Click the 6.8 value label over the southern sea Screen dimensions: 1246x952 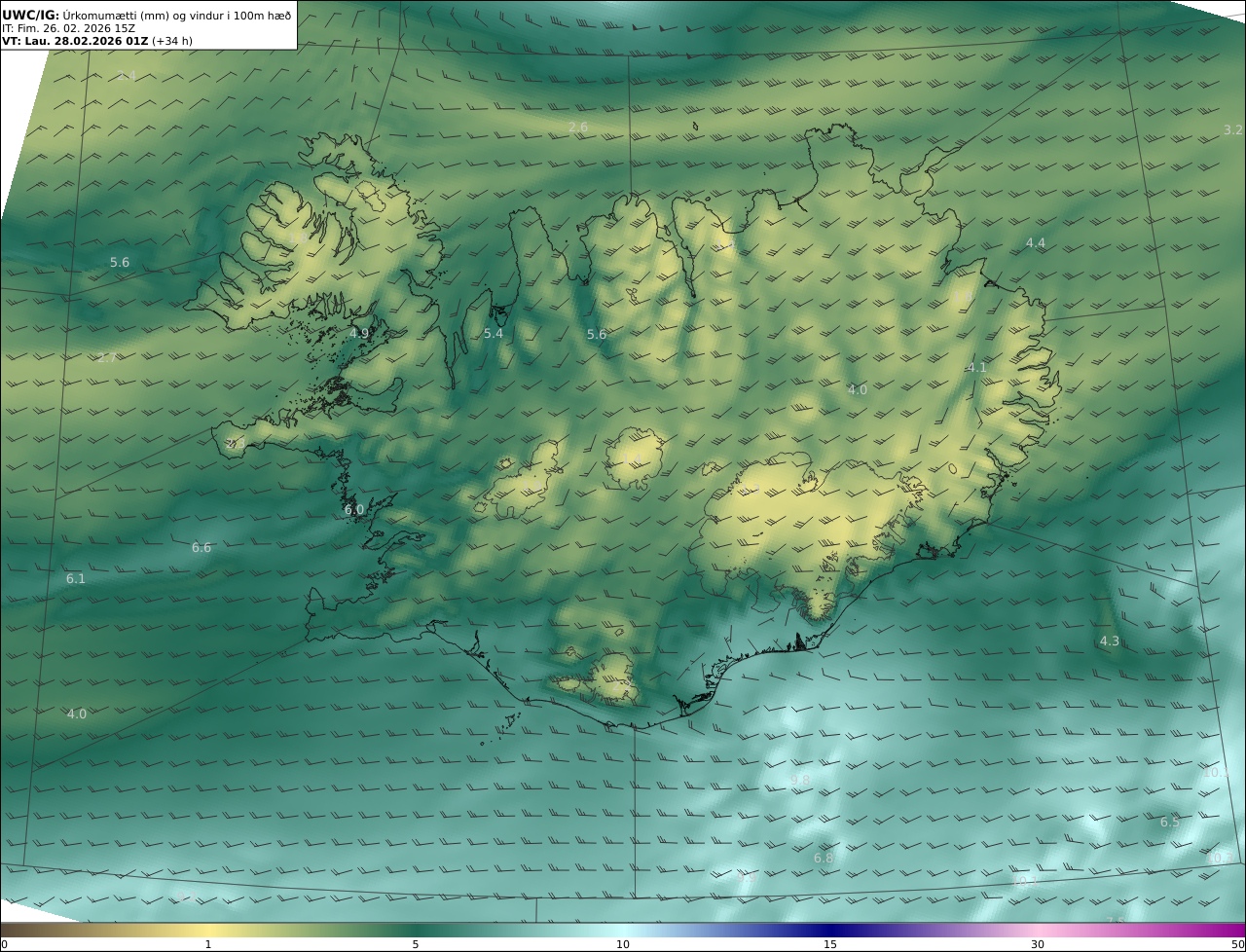[x=824, y=859]
